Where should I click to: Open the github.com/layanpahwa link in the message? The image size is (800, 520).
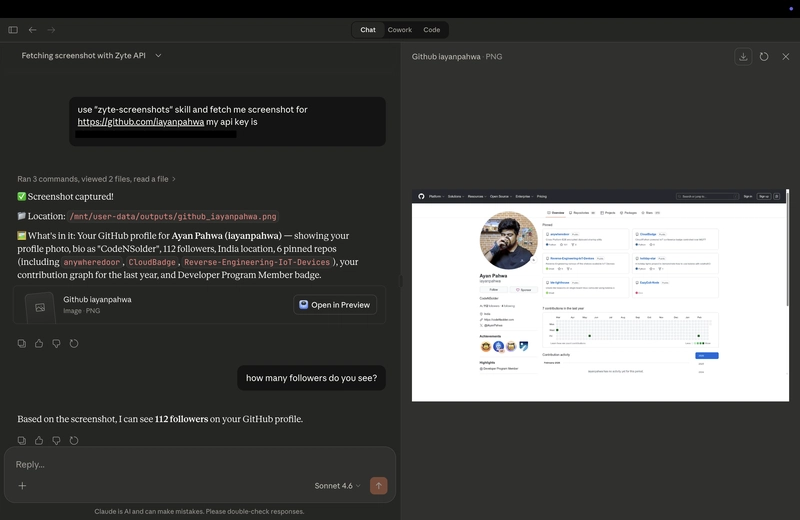click(140, 122)
